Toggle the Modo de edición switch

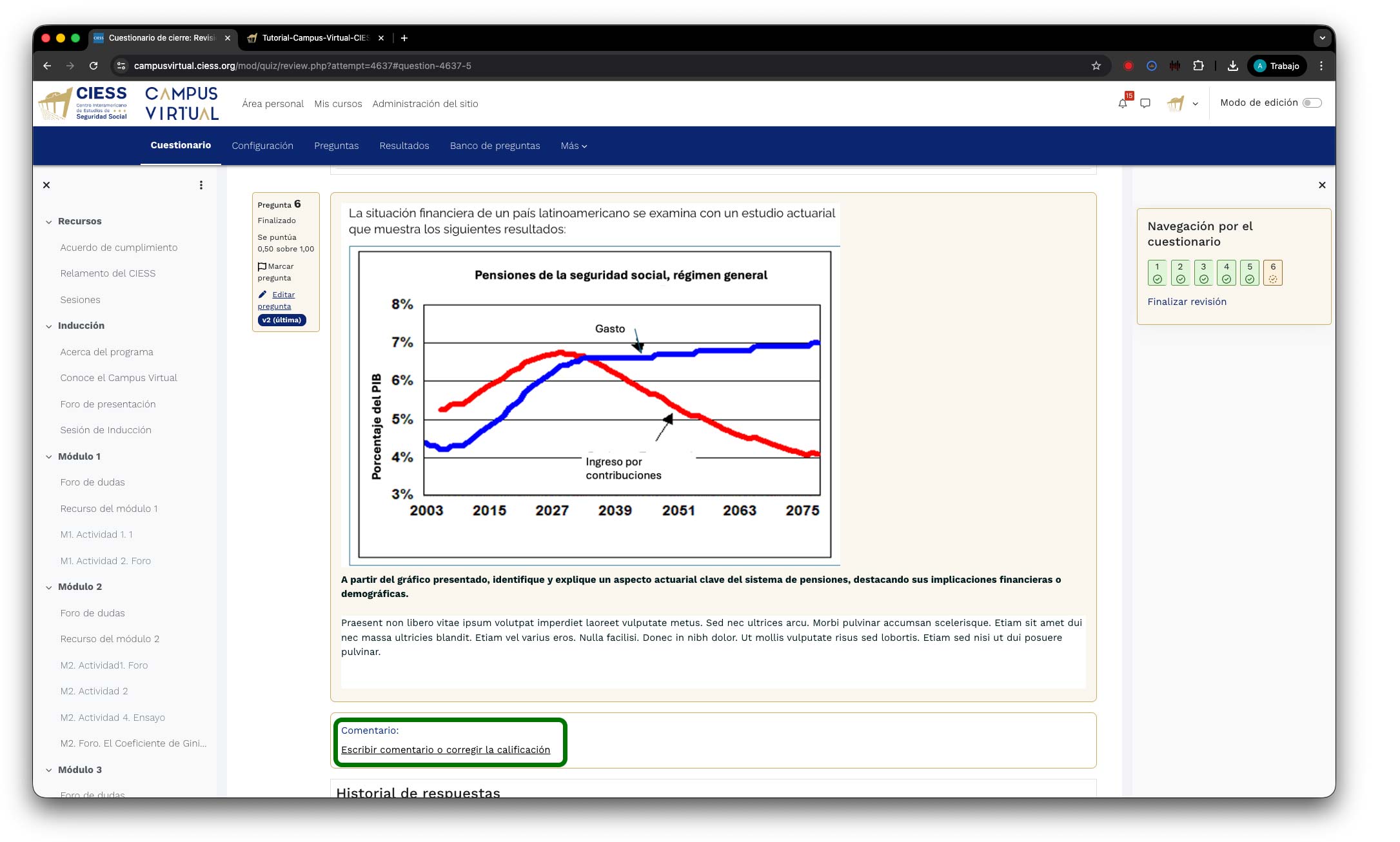tap(1312, 103)
